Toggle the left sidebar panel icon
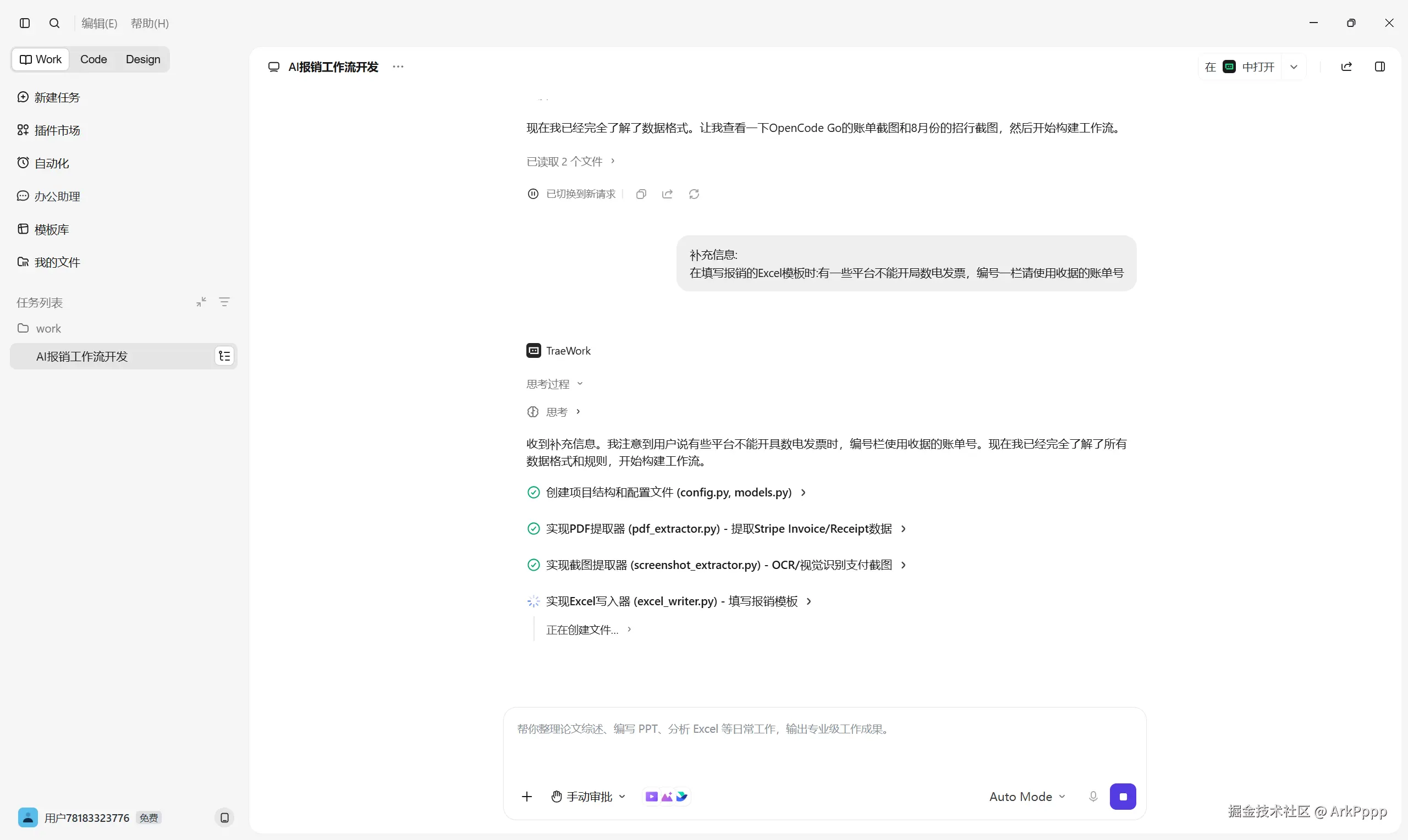The width and height of the screenshot is (1408, 840). [25, 23]
